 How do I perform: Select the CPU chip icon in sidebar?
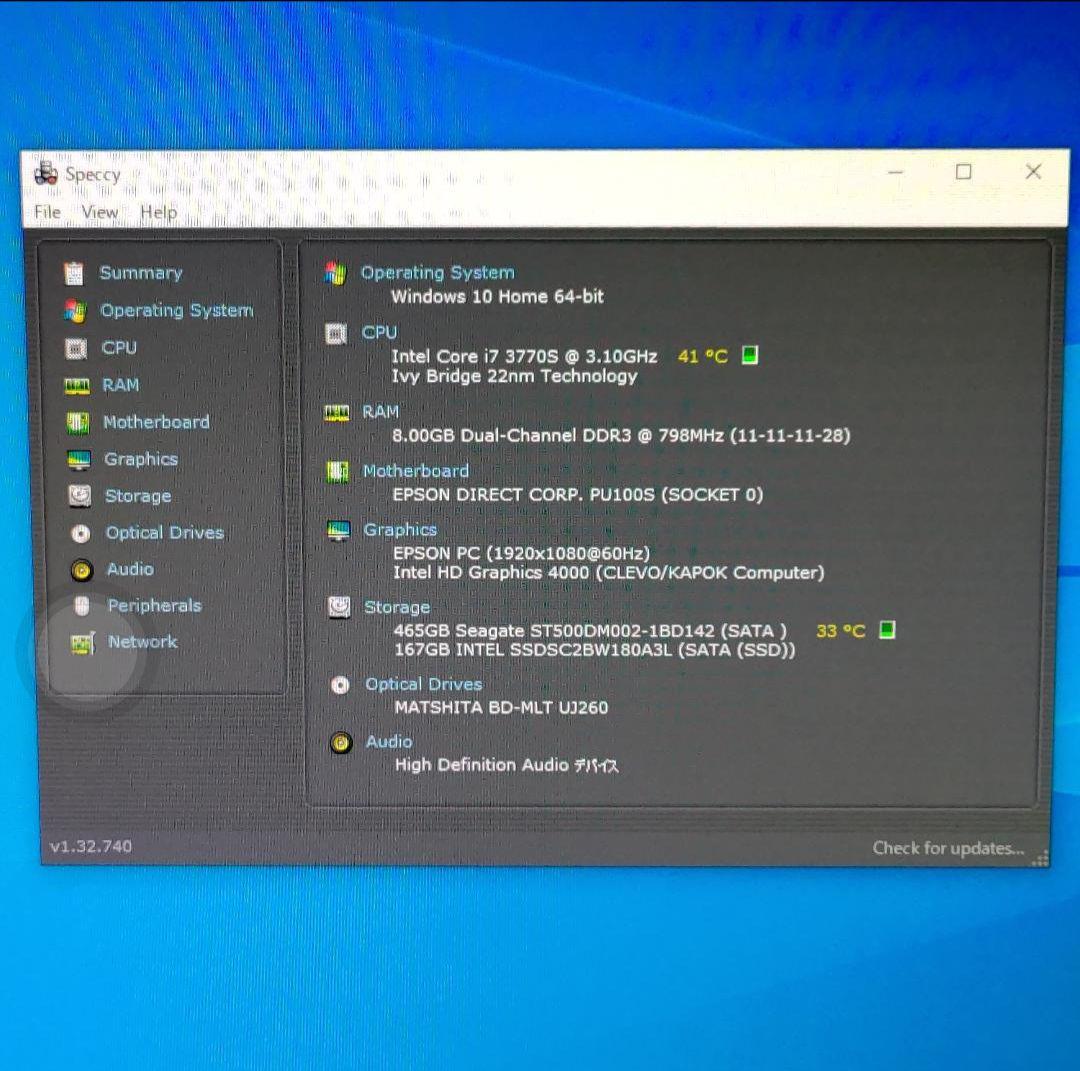(76, 348)
